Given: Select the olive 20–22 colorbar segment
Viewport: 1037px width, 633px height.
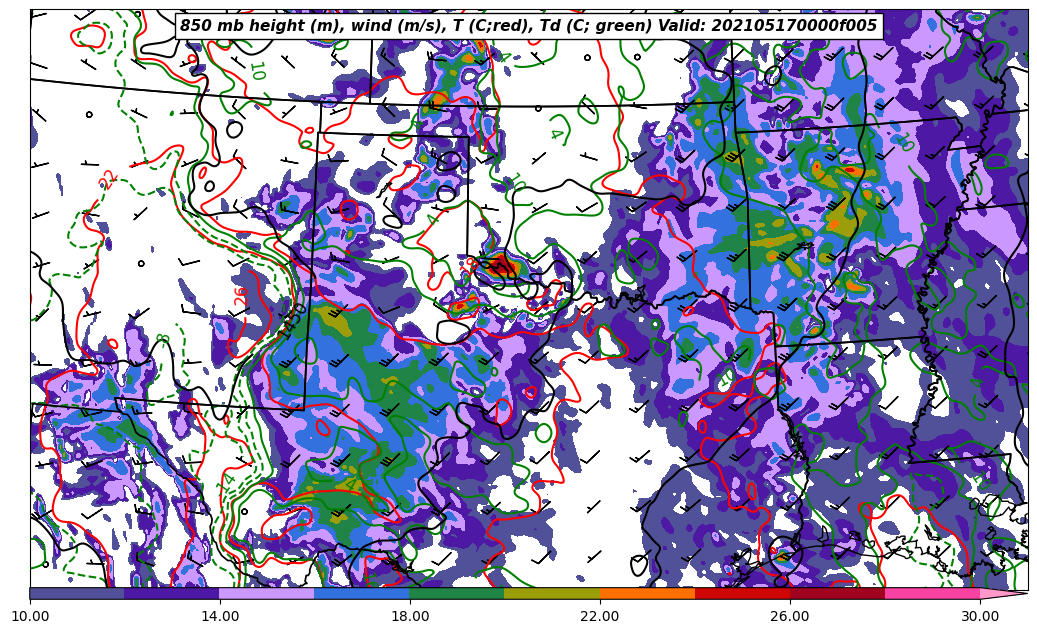Looking at the screenshot, I should tap(552, 593).
